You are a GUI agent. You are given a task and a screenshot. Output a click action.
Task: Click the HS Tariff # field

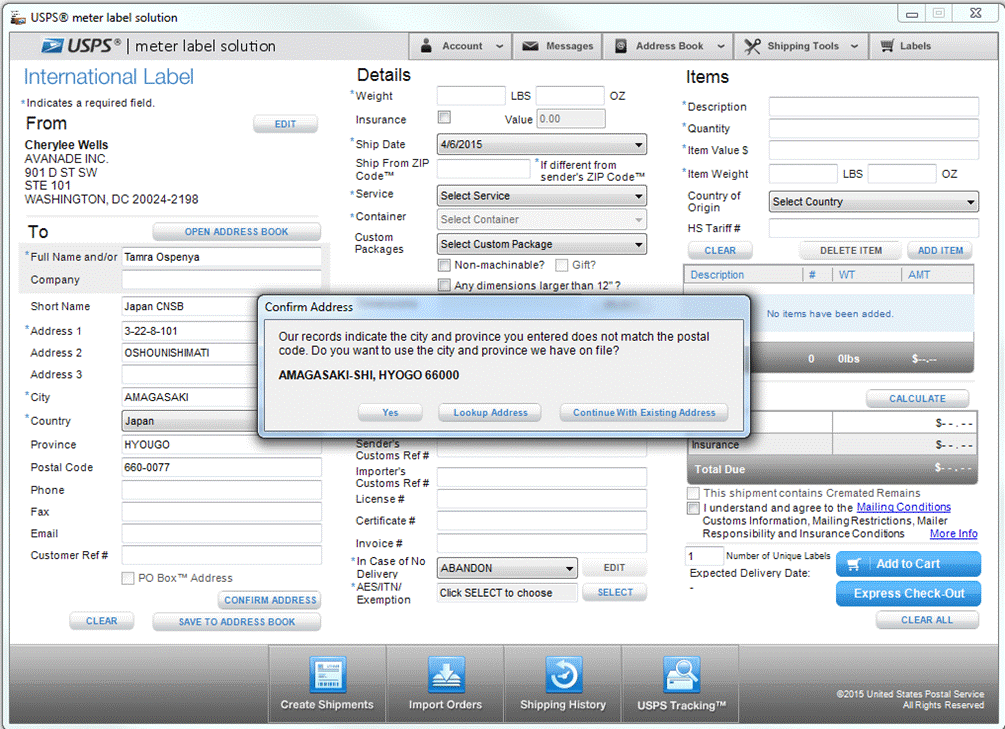[x=874, y=228]
